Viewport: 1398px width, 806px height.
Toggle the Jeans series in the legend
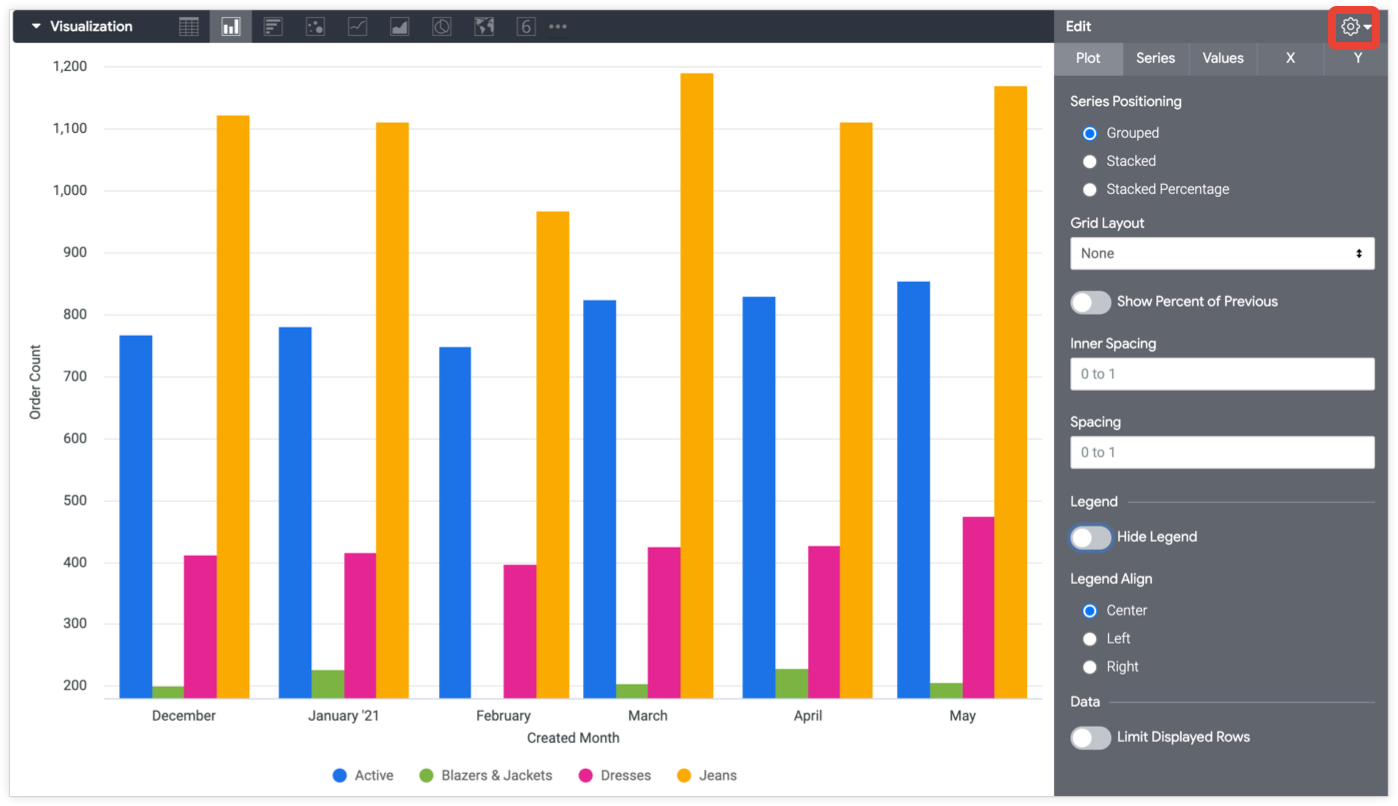point(707,775)
